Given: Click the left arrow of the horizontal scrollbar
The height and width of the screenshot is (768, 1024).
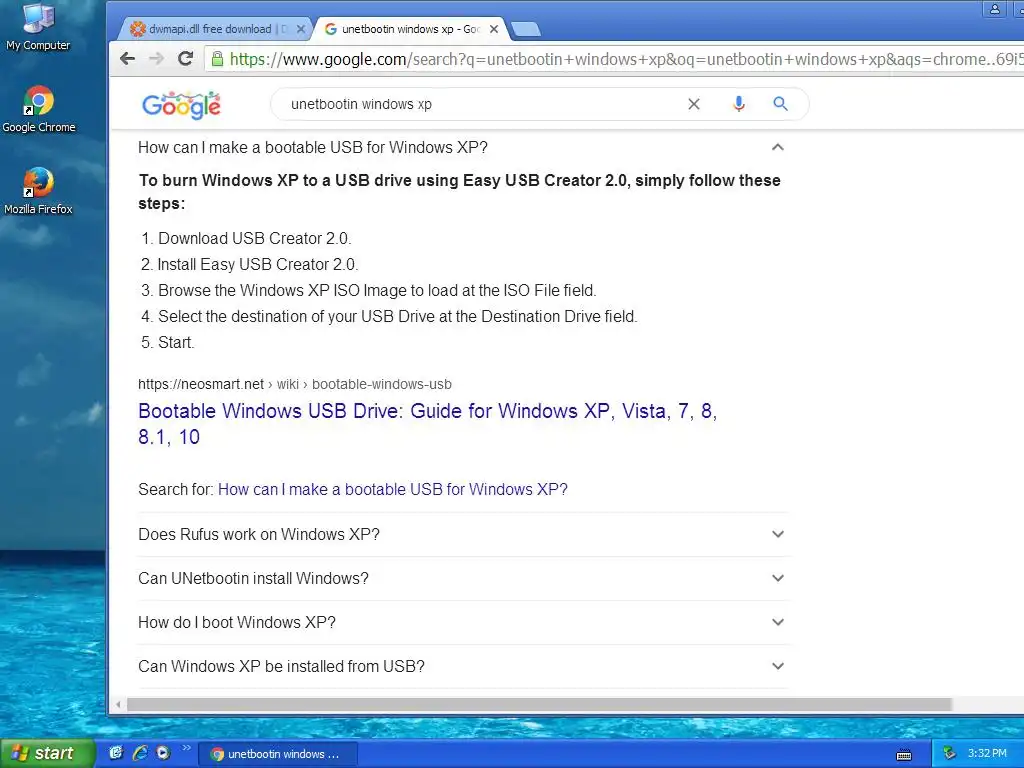Looking at the screenshot, I should tap(118, 705).
